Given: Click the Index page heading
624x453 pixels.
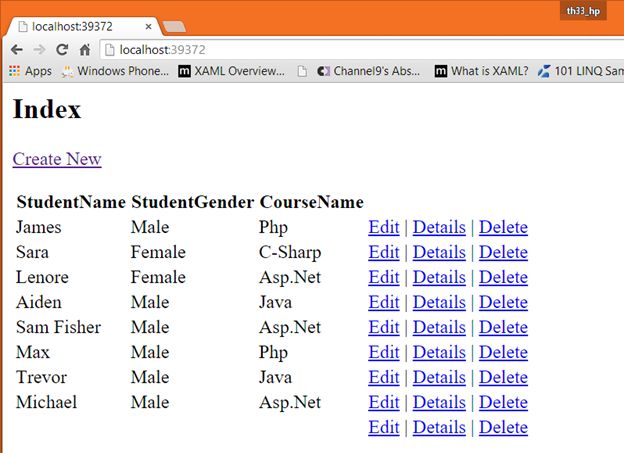Looking at the screenshot, I should (x=47, y=109).
